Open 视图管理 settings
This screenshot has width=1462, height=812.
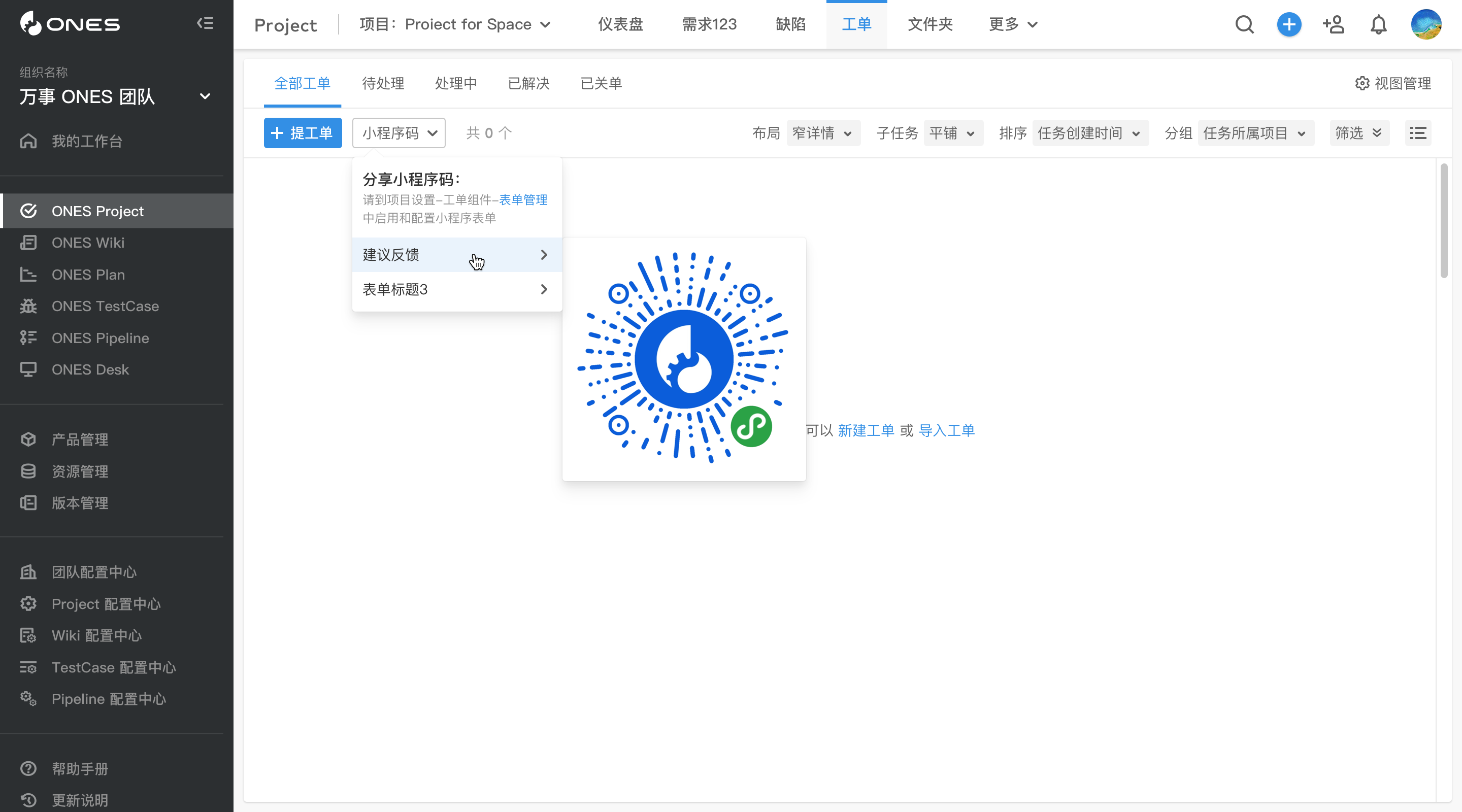(x=1393, y=83)
